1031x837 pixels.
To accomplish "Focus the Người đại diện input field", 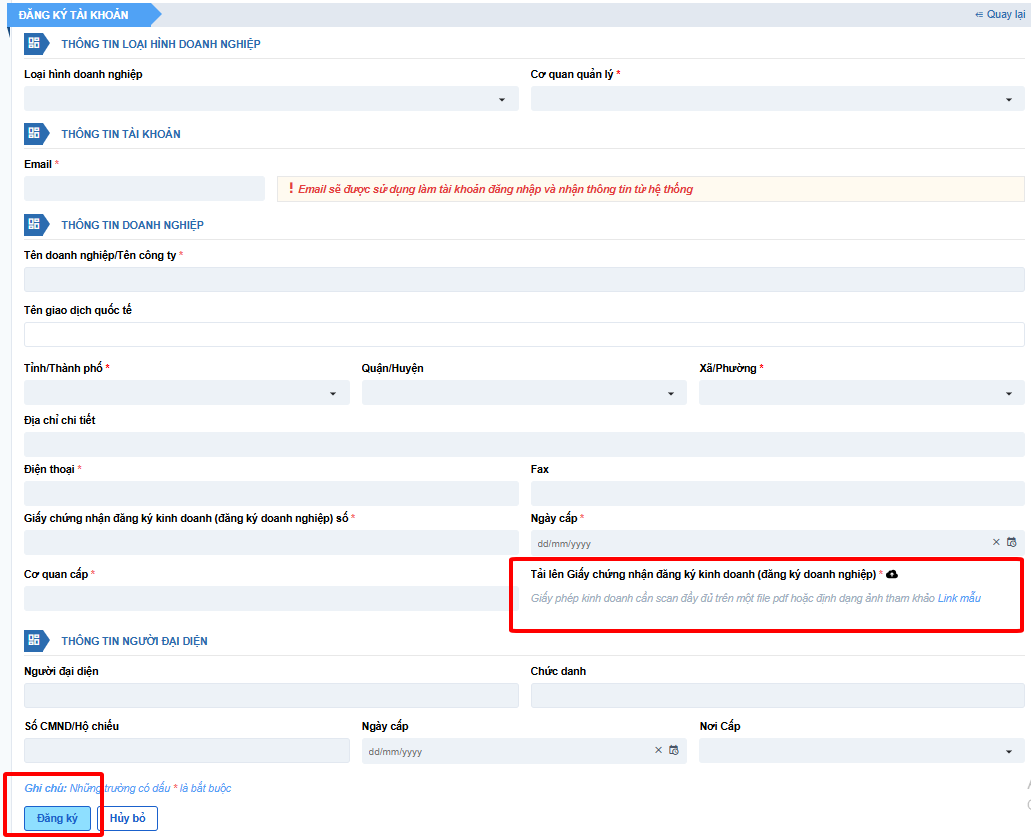I will click(x=271, y=696).
